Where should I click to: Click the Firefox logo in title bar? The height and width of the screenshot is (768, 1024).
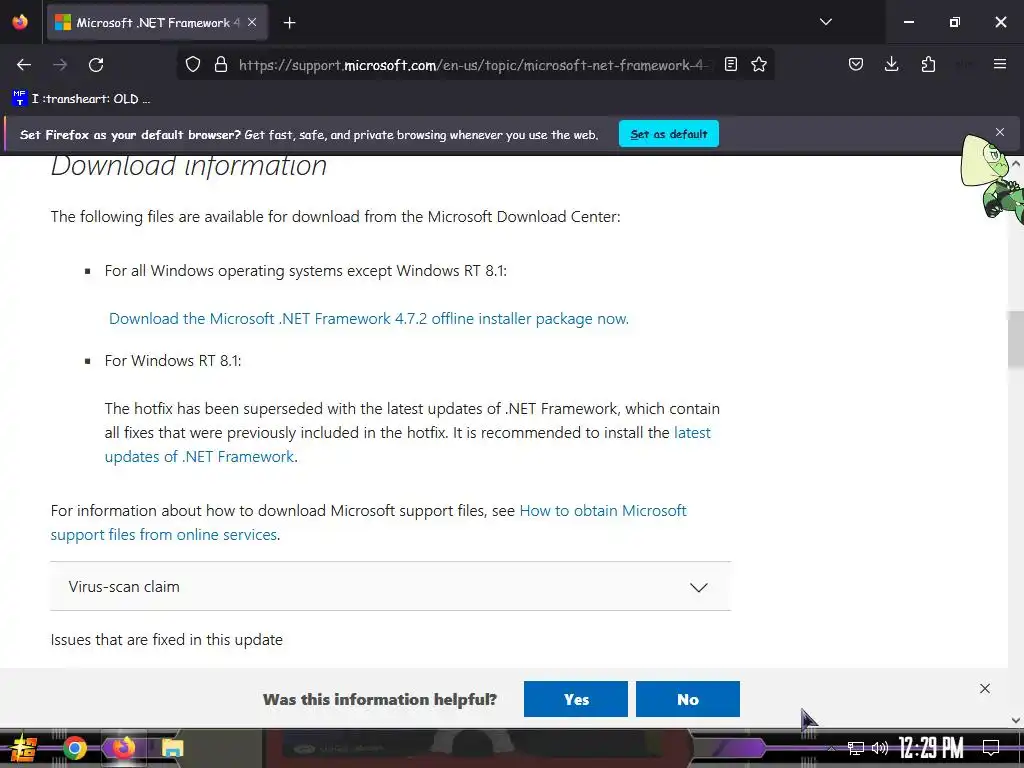click(x=20, y=22)
